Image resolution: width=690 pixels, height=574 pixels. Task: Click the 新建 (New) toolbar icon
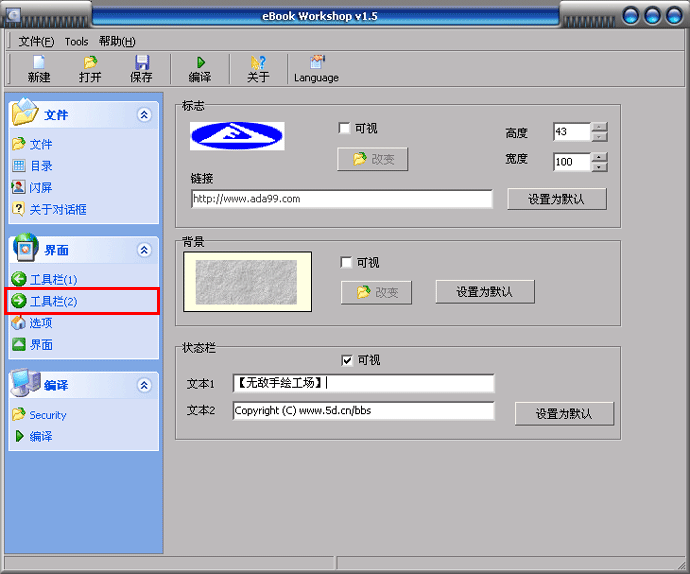[x=39, y=63]
